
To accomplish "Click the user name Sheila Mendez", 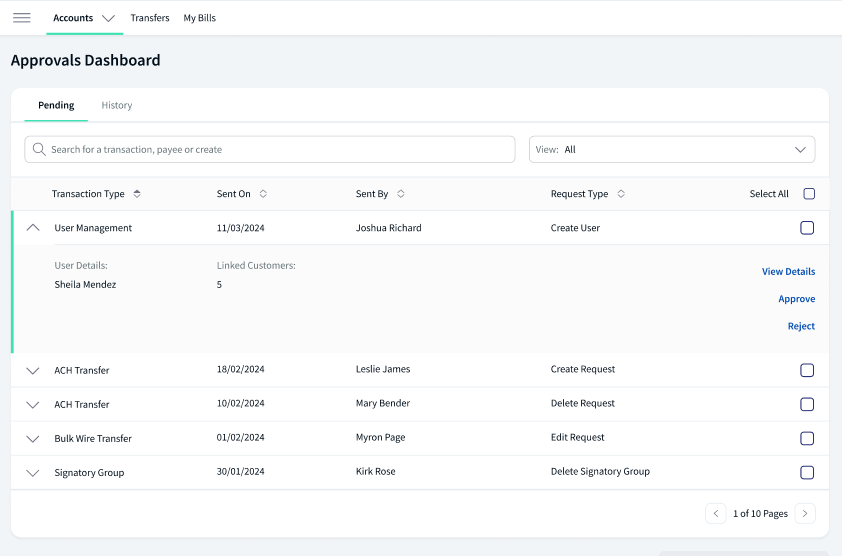I will [85, 284].
